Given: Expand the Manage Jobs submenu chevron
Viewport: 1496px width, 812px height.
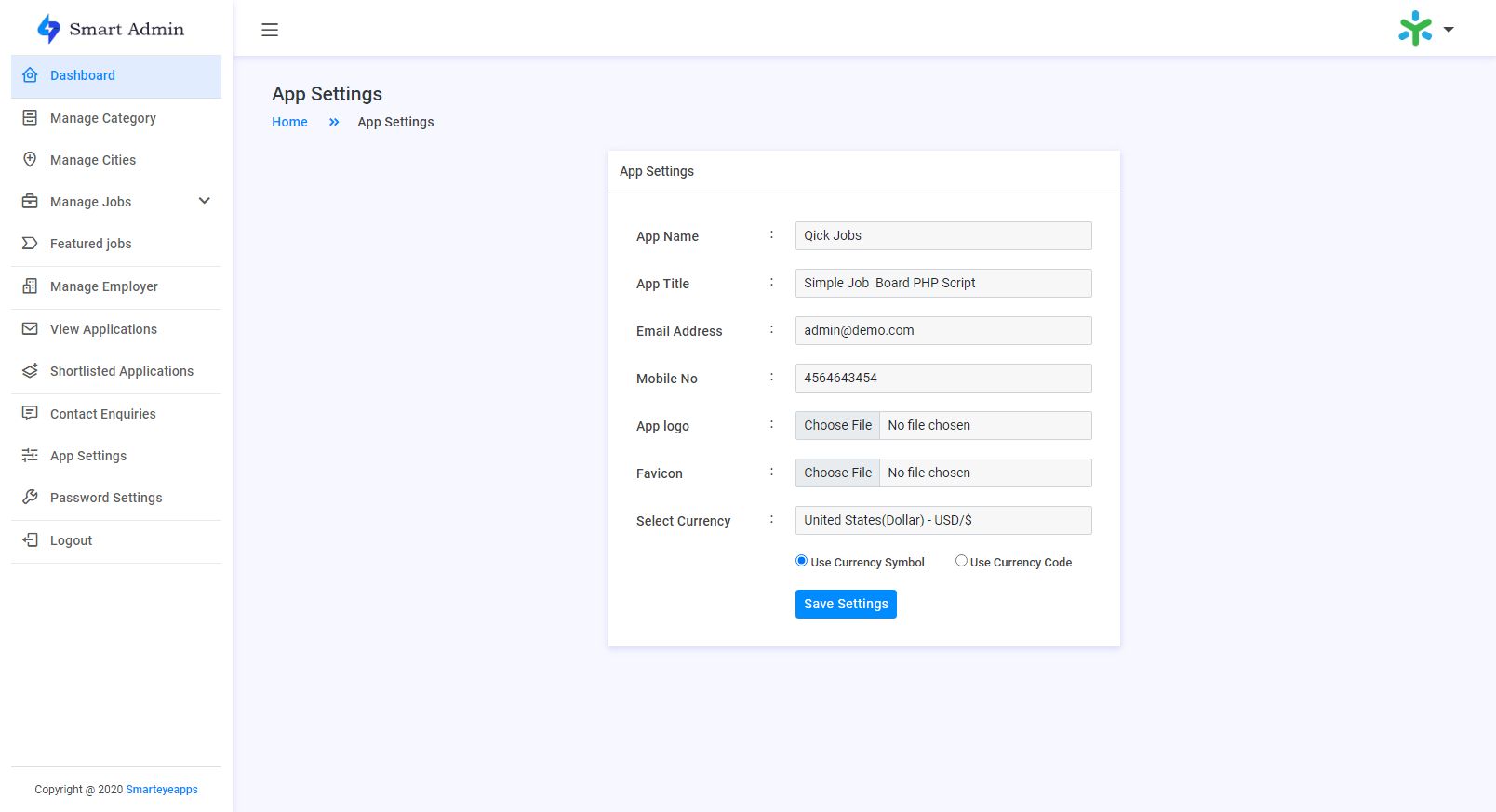Looking at the screenshot, I should pyautogui.click(x=205, y=201).
